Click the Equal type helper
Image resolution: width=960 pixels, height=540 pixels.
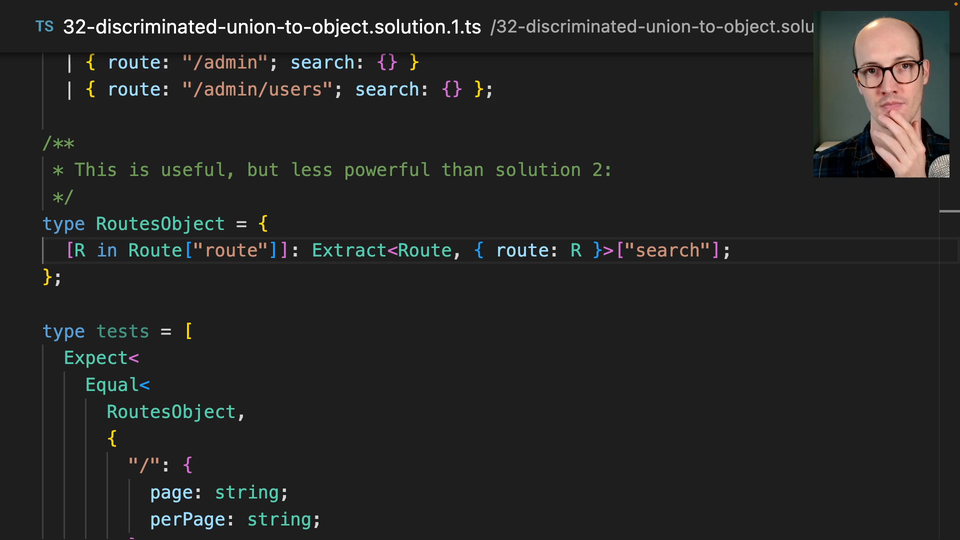[113, 385]
